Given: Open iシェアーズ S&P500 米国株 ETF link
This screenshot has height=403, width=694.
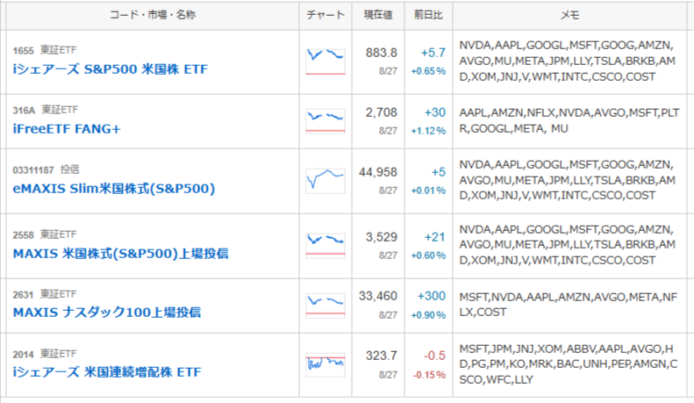Looking at the screenshot, I should (110, 69).
